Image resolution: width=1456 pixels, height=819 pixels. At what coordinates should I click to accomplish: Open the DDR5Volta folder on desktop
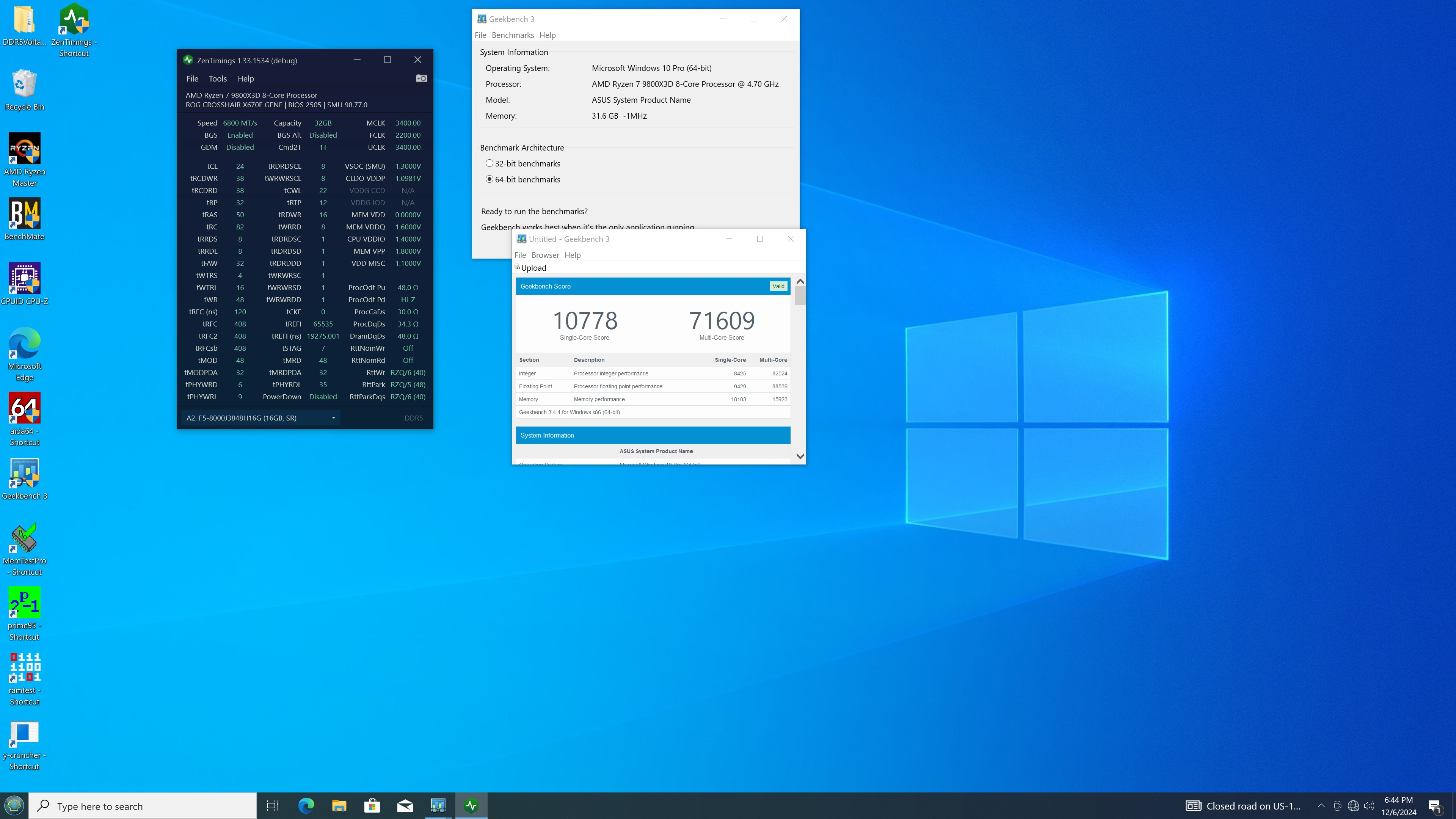pyautogui.click(x=24, y=26)
